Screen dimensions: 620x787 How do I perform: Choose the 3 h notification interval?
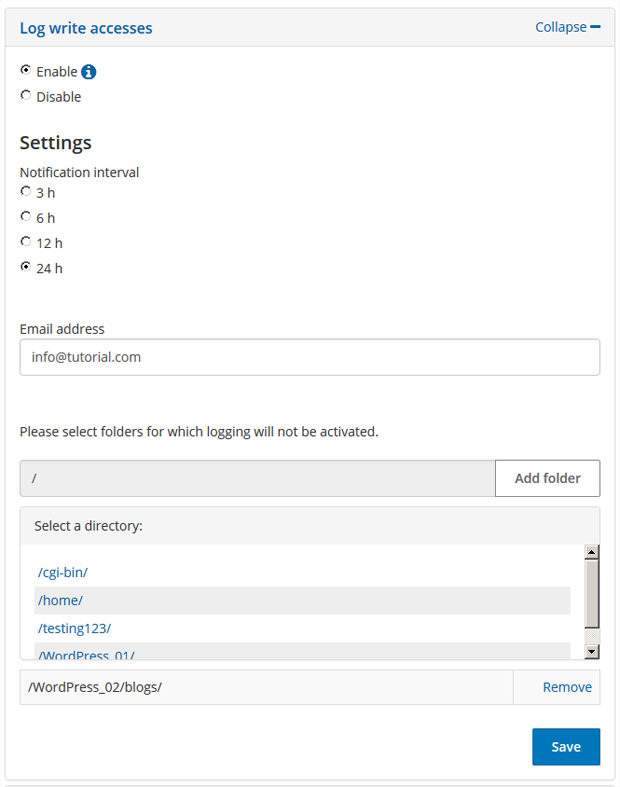coord(26,192)
